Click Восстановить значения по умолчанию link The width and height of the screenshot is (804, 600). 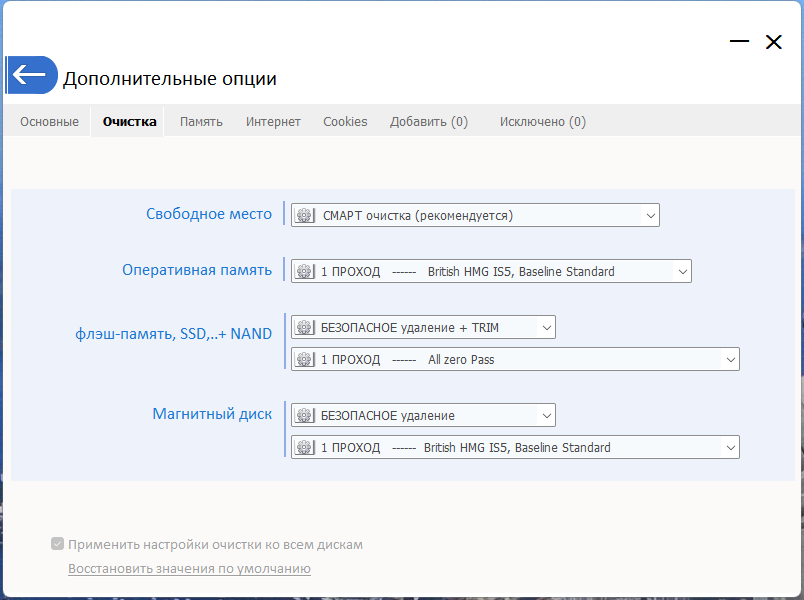coord(189,569)
